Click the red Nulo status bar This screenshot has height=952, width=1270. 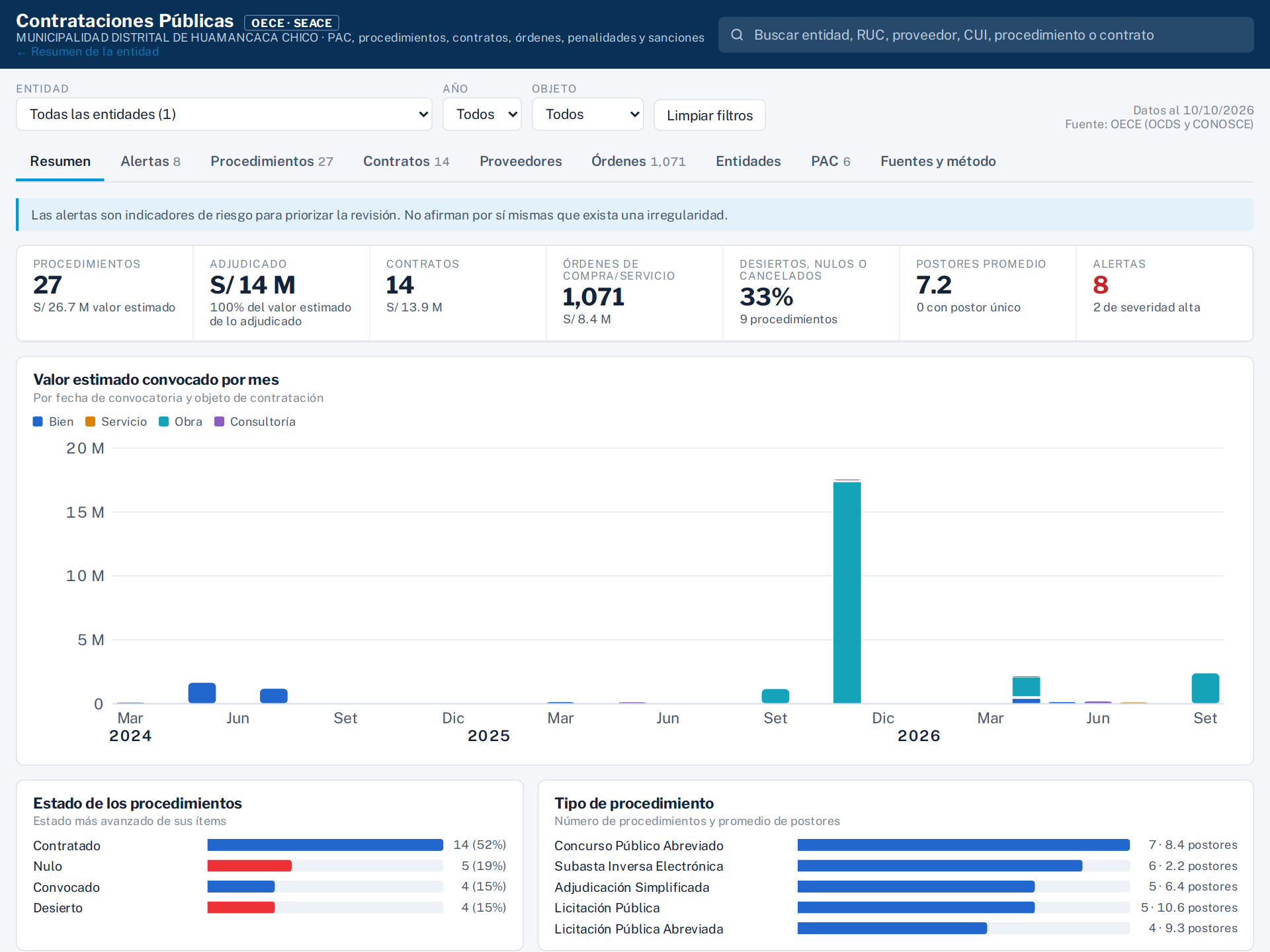point(249,866)
